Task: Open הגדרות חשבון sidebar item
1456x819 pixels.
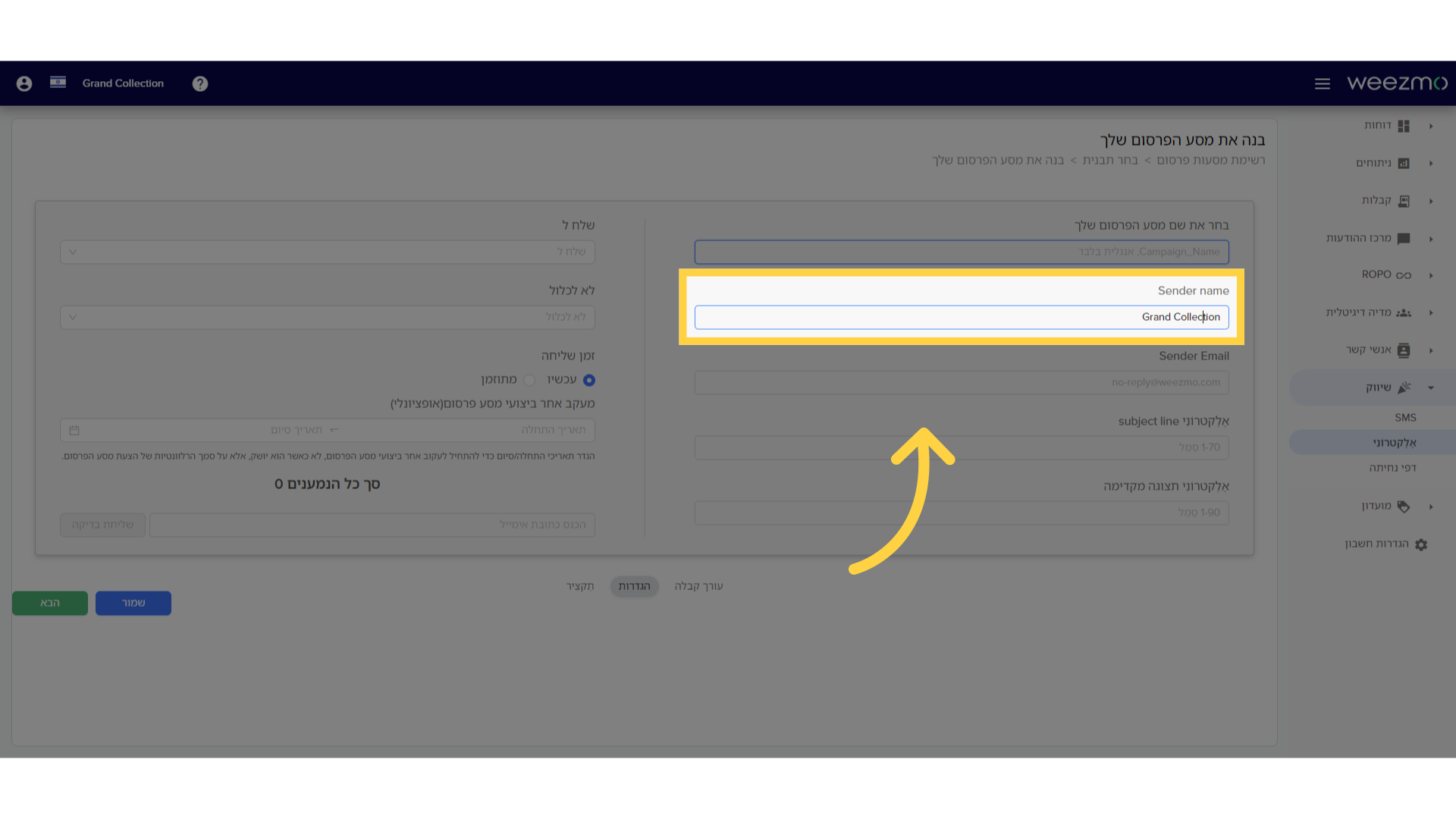Action: coord(1376,544)
